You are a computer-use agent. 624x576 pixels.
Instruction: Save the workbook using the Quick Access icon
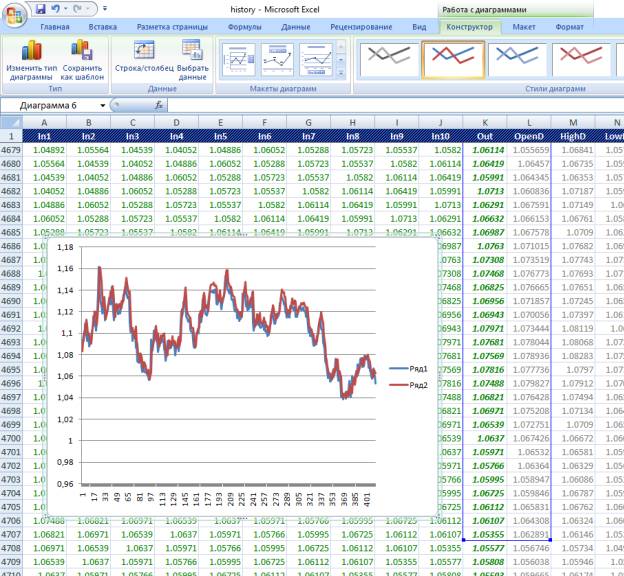click(41, 8)
